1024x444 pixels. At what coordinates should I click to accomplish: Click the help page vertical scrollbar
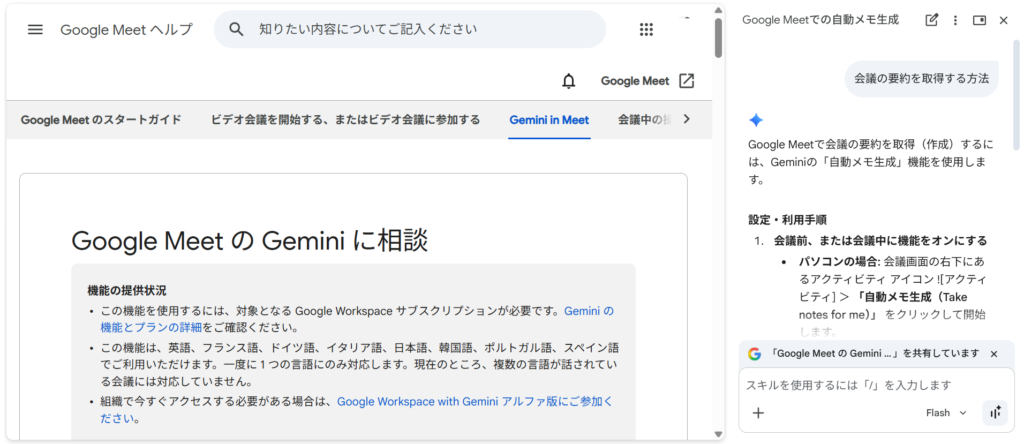pyautogui.click(x=718, y=38)
